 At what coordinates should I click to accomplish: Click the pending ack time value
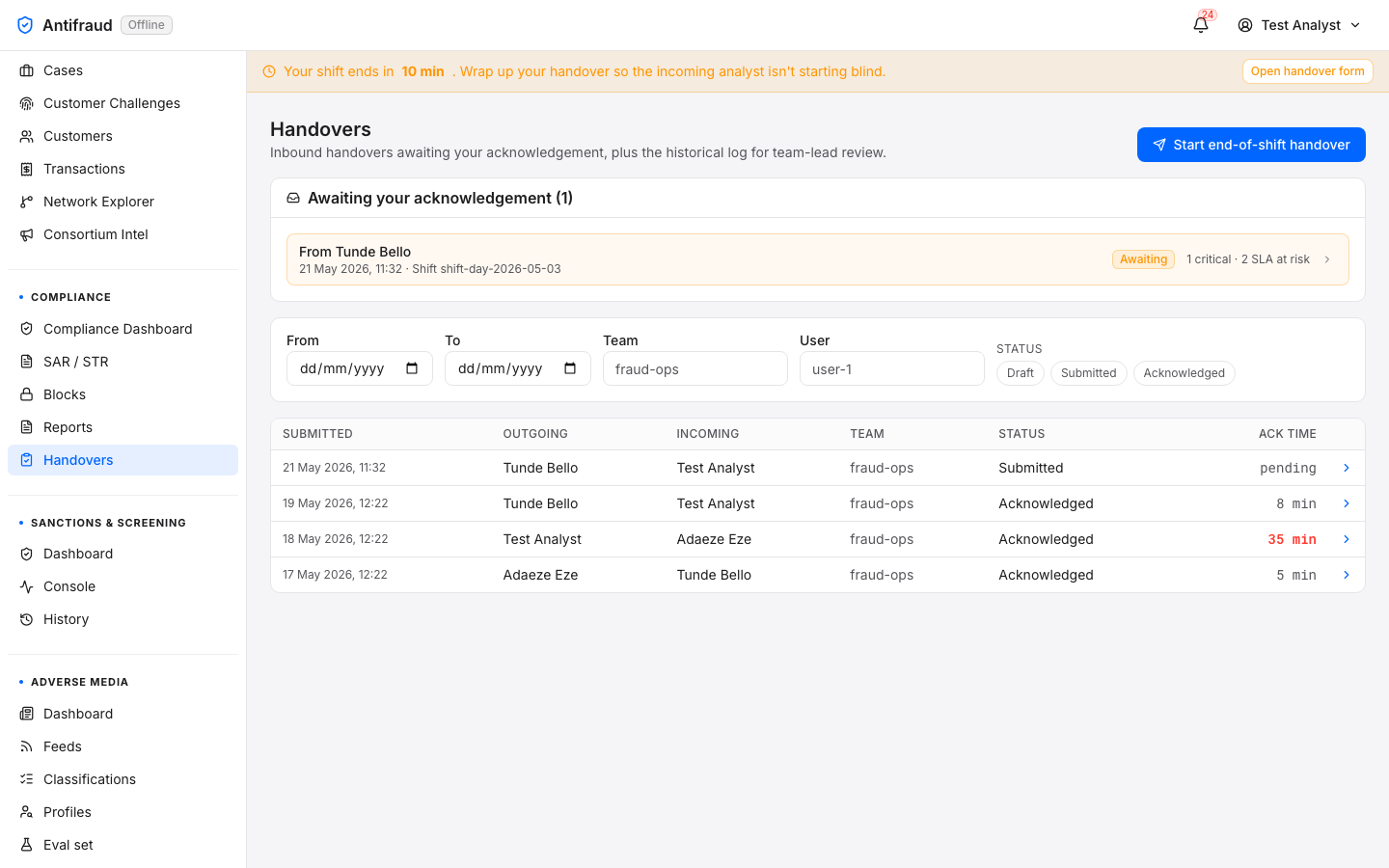[1288, 468]
